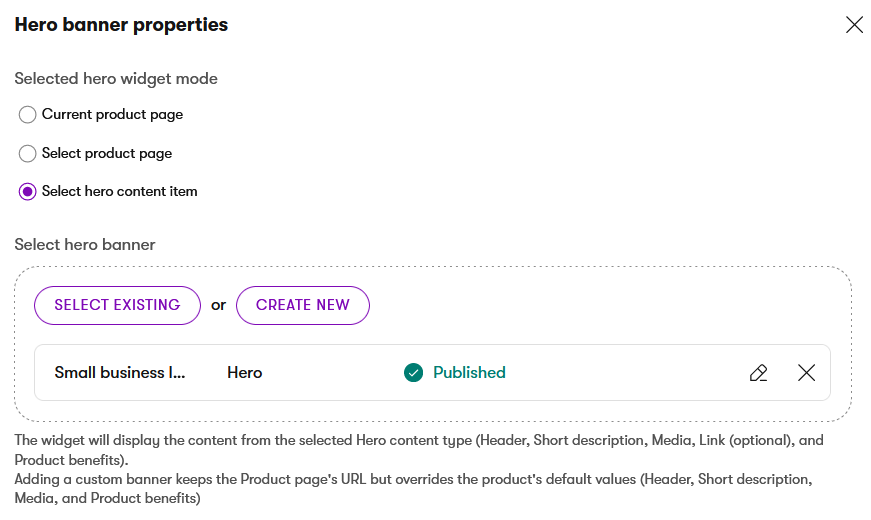Close the Hero banner properties dialog
The width and height of the screenshot is (871, 520).
point(854,24)
